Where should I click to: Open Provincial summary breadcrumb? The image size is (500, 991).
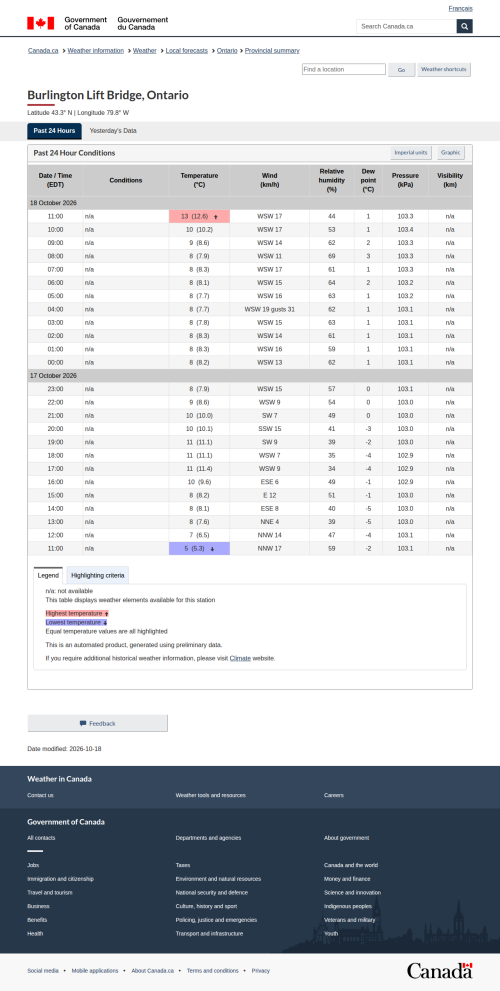272,51
